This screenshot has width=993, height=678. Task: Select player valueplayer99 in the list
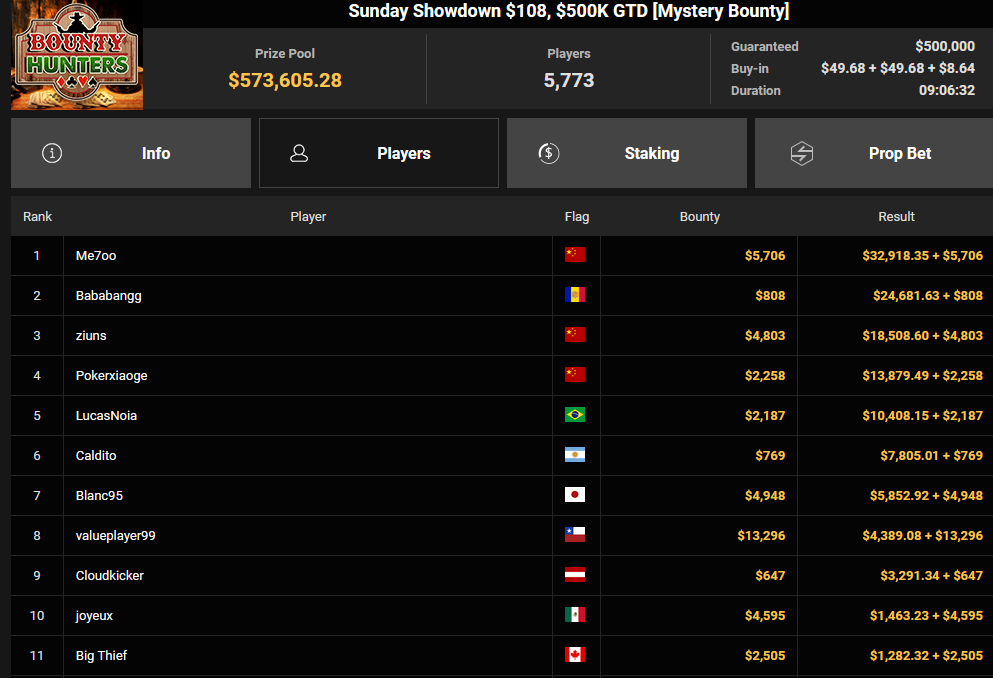click(x=502, y=536)
